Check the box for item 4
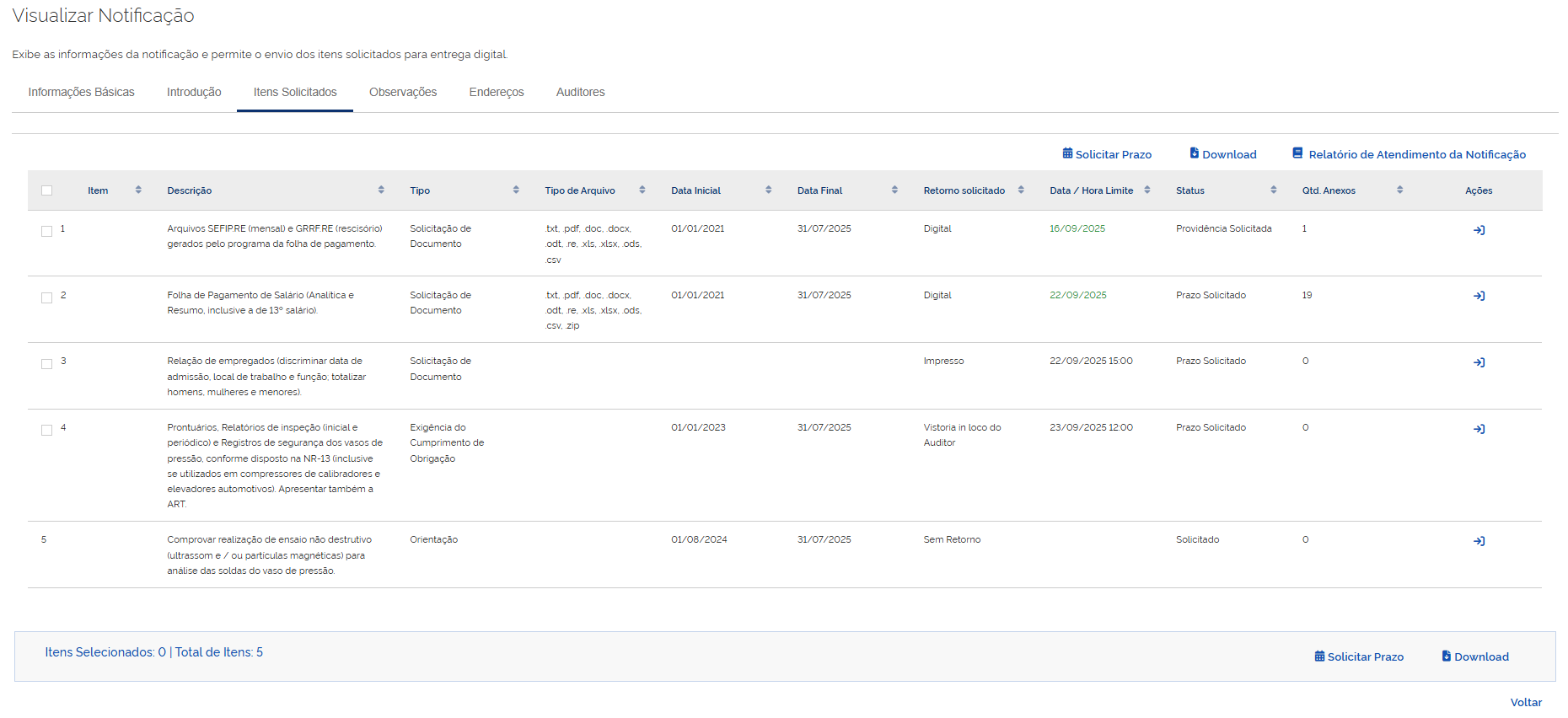The image size is (1568, 718). pyautogui.click(x=47, y=430)
